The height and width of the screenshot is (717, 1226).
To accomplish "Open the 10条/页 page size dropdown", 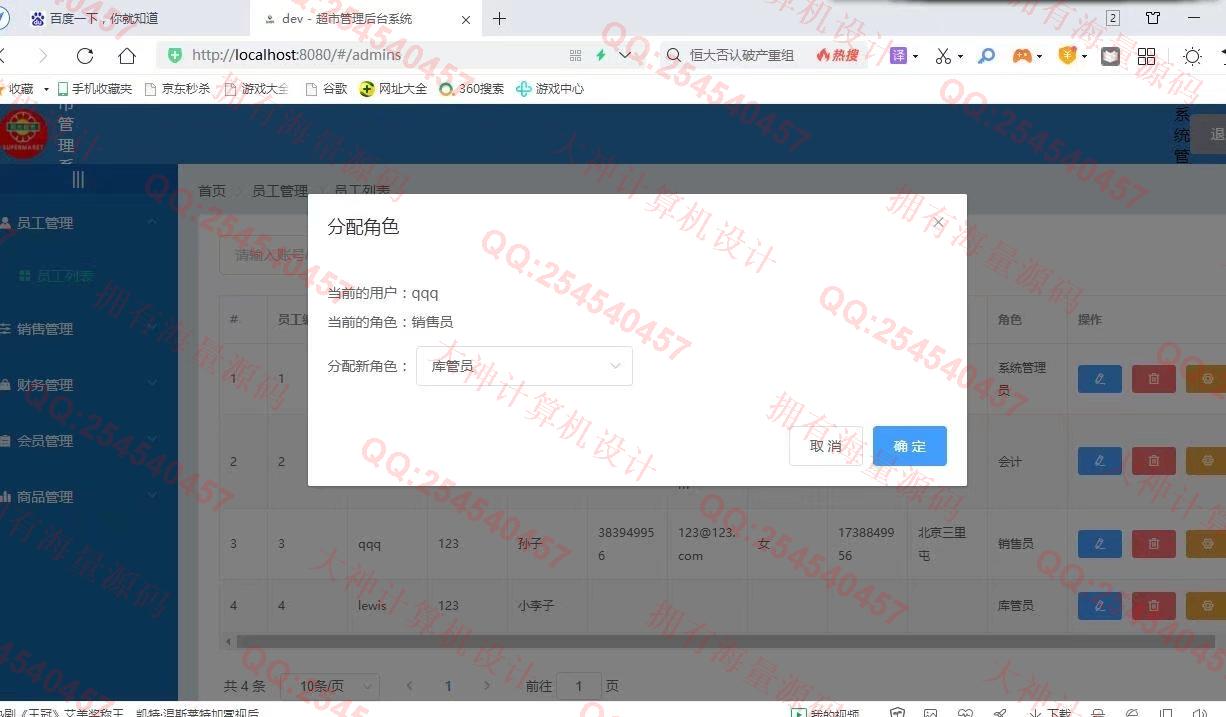I will pyautogui.click(x=330, y=686).
